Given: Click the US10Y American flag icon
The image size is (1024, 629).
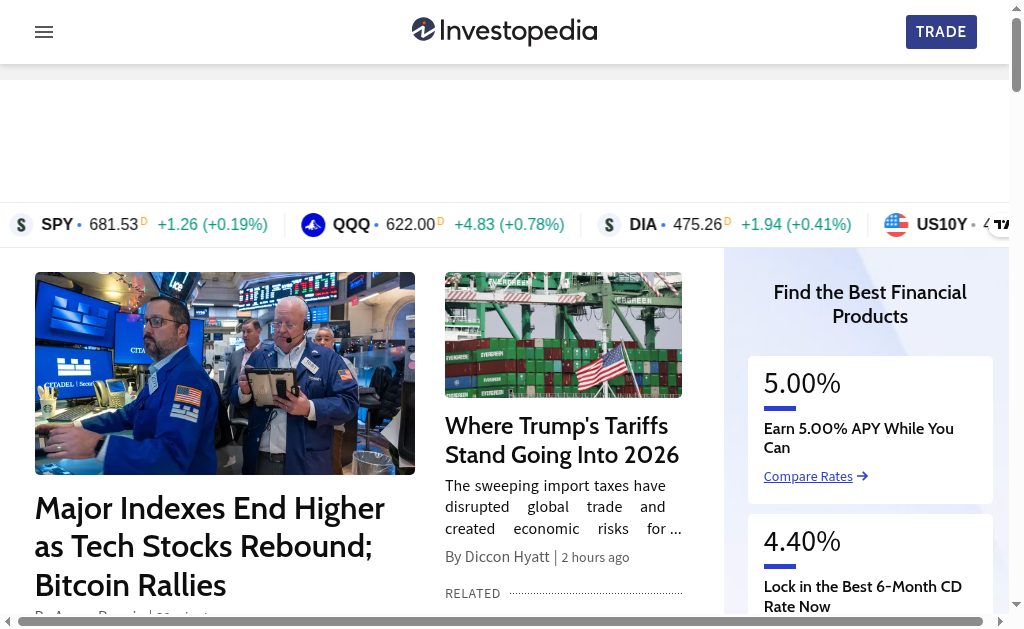Looking at the screenshot, I should (896, 225).
